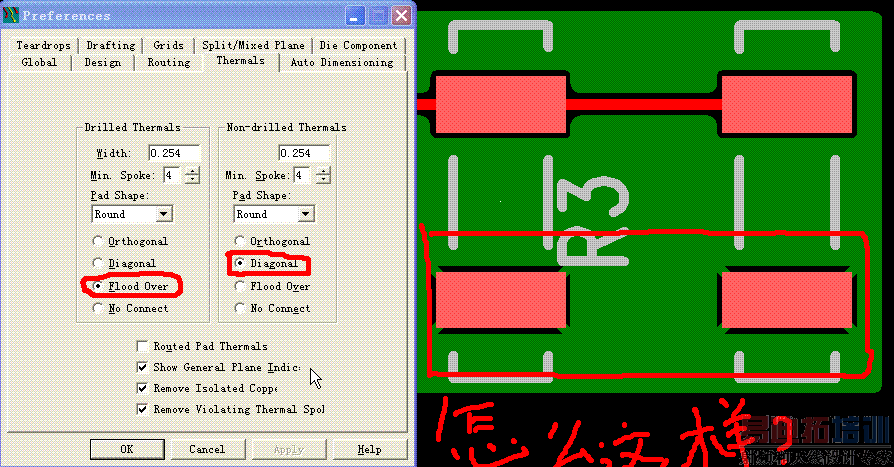The width and height of the screenshot is (894, 467).
Task: Select lower-right pad with diagonal thermals
Action: pyautogui.click(x=787, y=300)
